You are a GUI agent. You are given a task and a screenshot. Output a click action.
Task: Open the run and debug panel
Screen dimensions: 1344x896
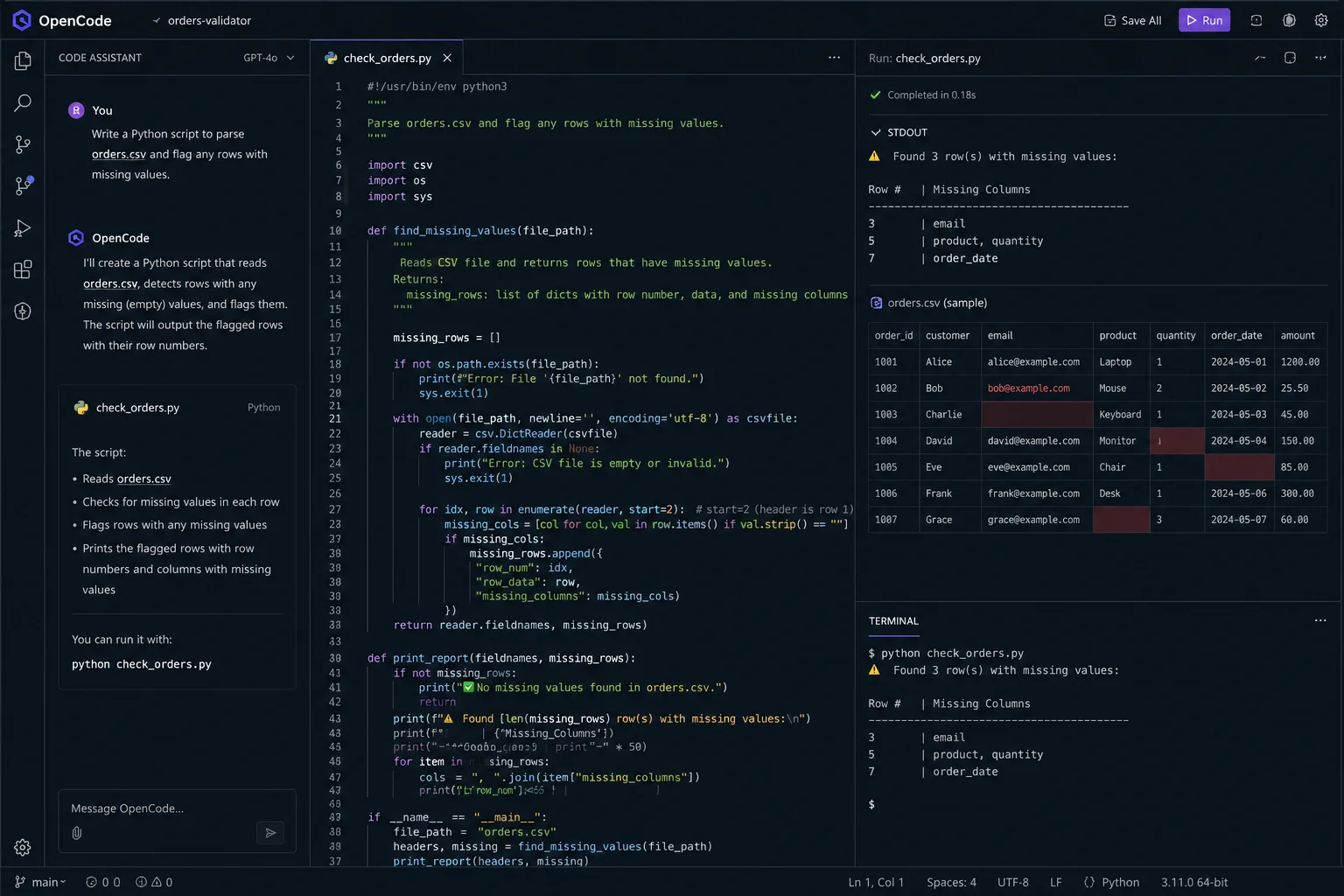tap(23, 227)
